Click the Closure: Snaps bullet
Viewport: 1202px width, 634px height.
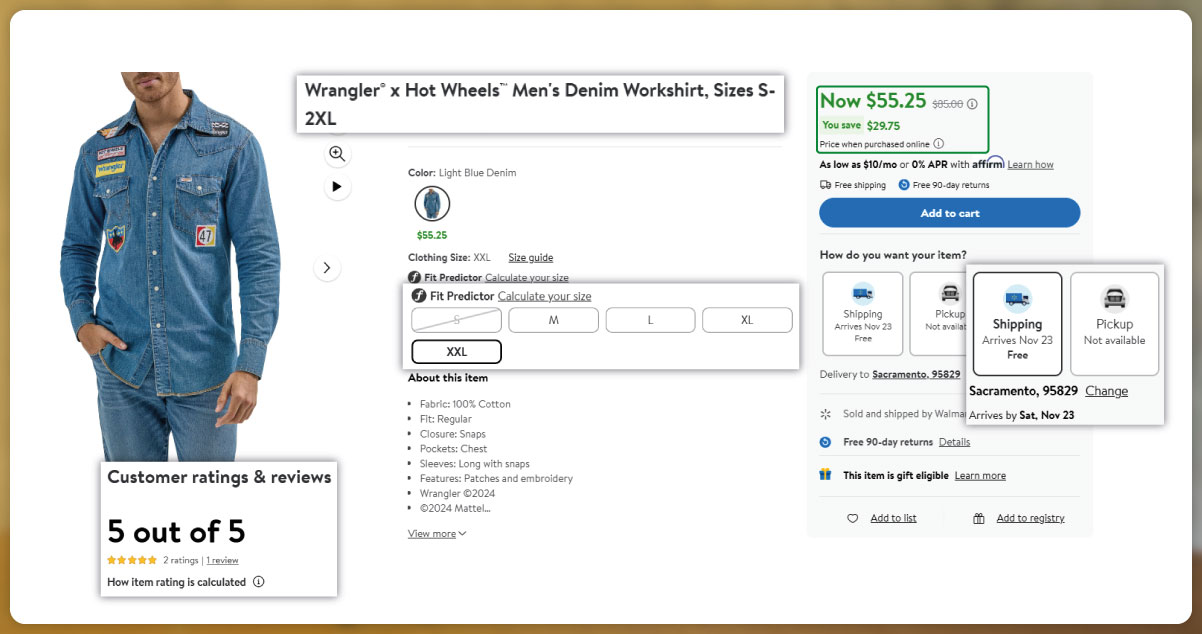pyautogui.click(x=453, y=434)
